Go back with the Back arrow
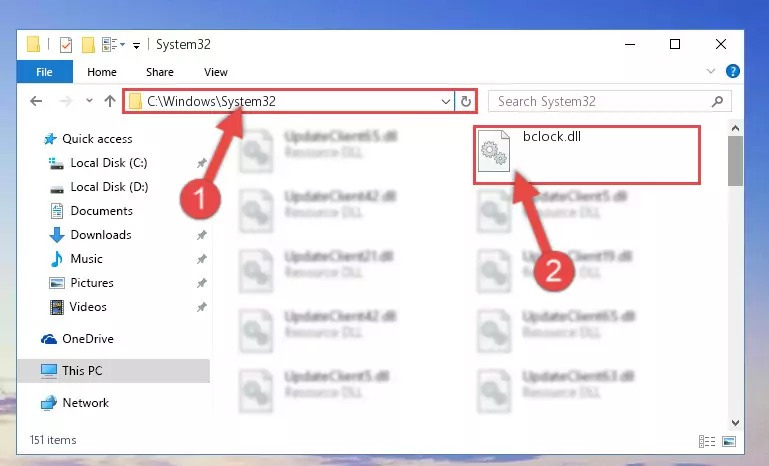This screenshot has width=769, height=466. click(36, 101)
